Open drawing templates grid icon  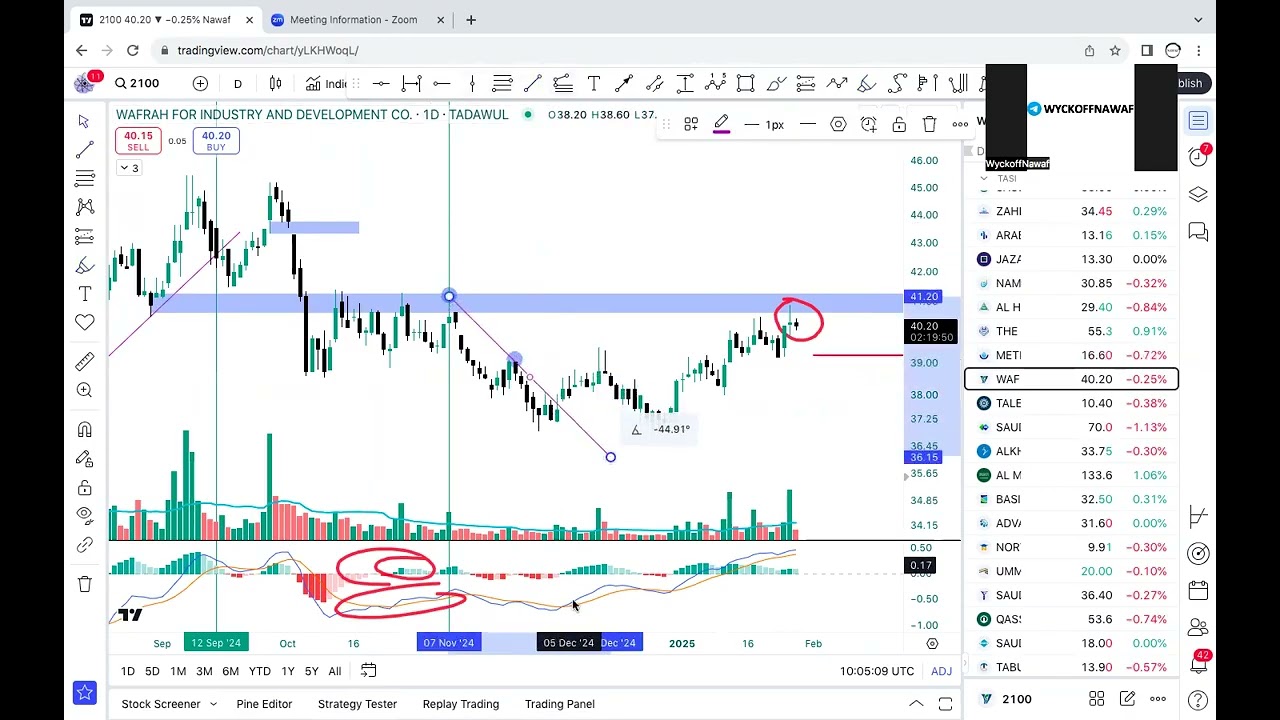[x=691, y=125]
